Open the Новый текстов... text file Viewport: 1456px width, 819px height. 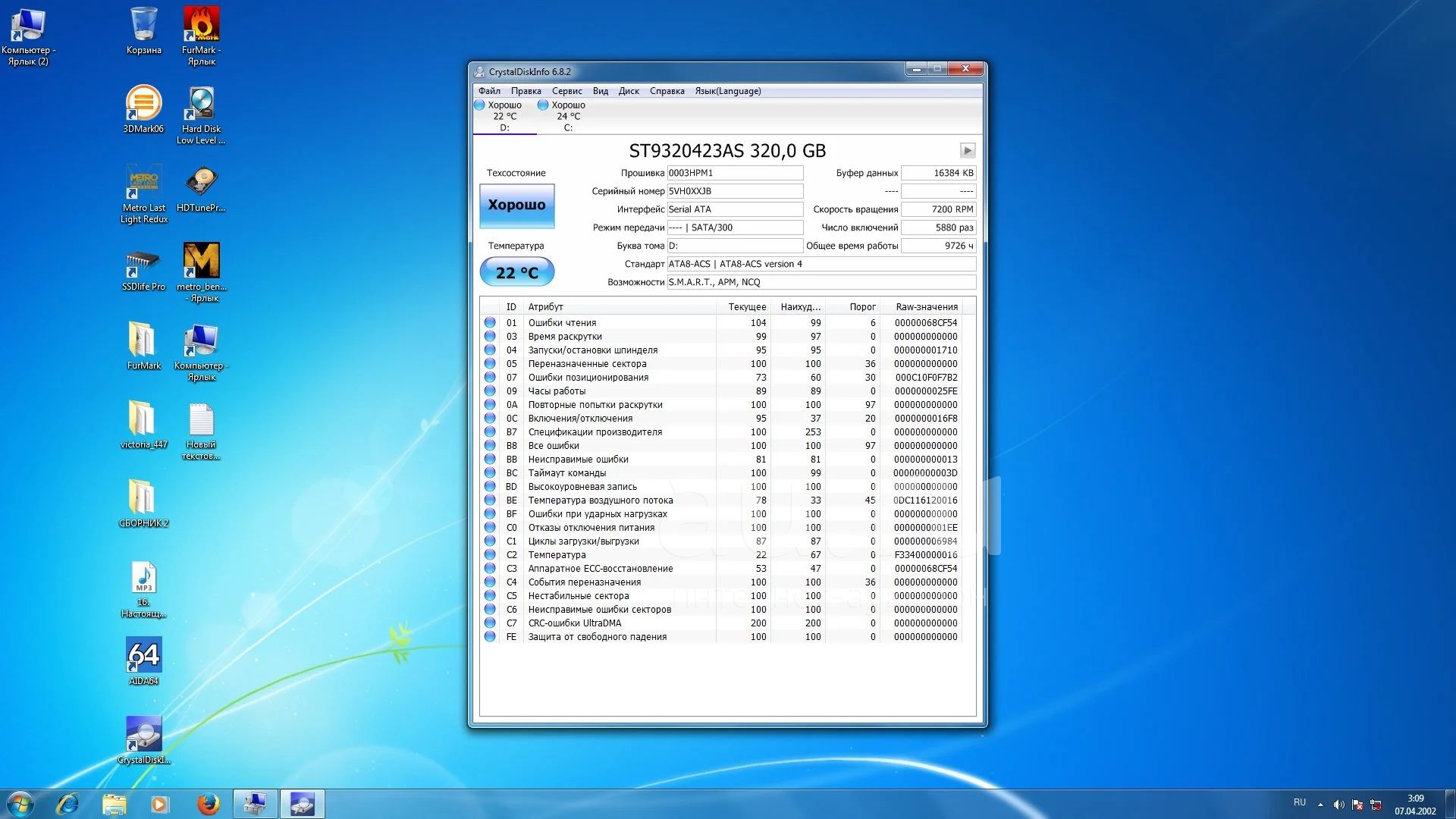201,431
